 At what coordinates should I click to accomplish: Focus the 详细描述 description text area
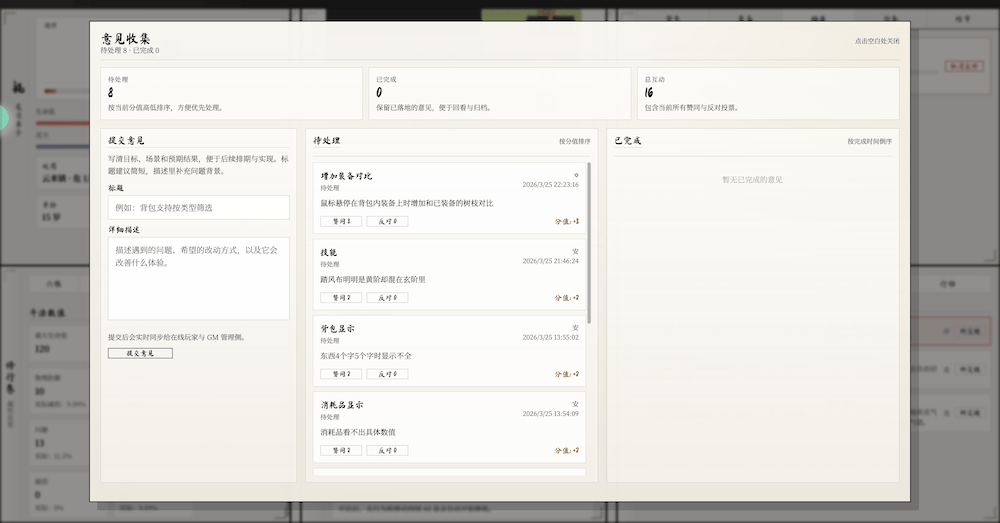point(198,278)
